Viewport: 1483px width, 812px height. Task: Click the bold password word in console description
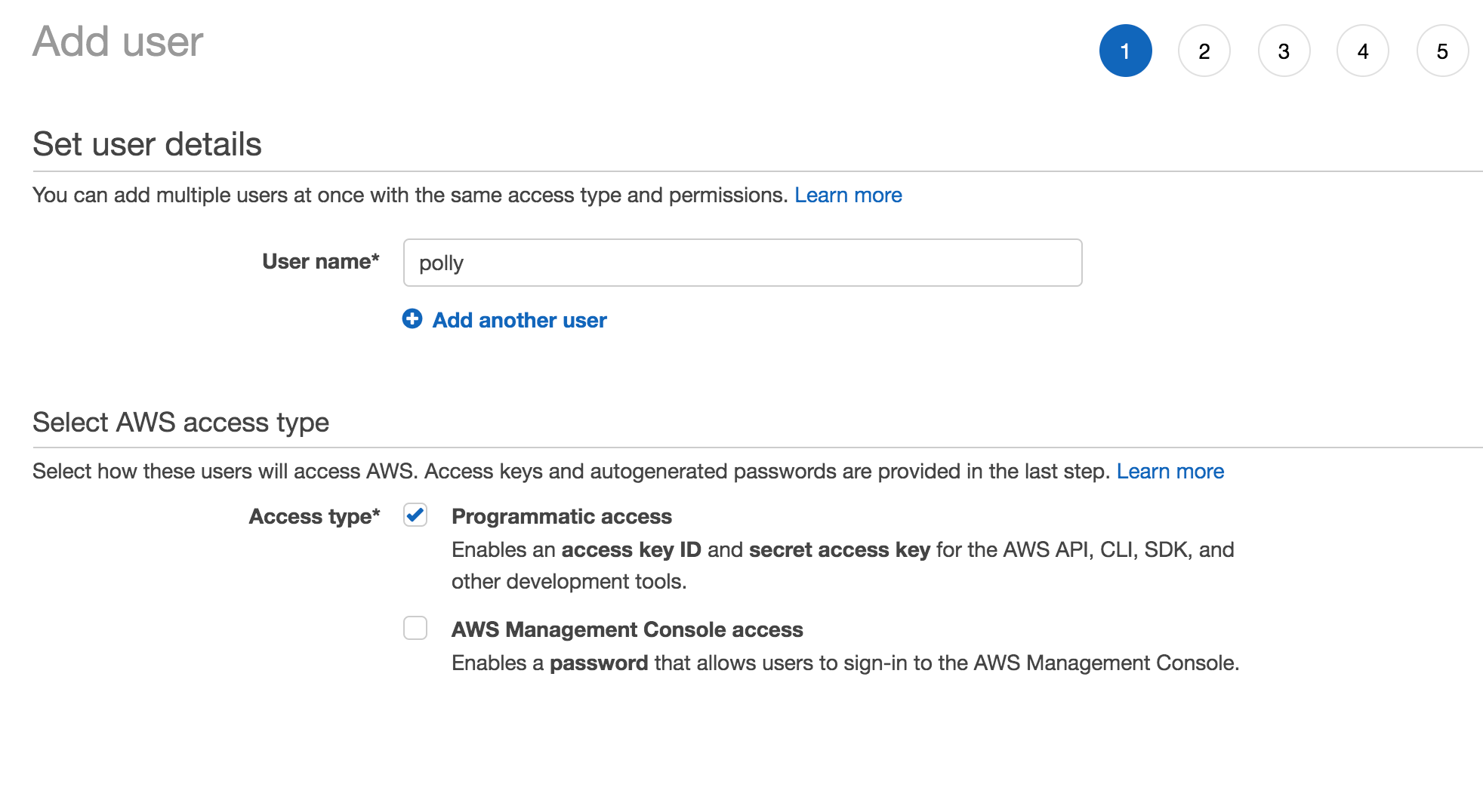(x=598, y=663)
